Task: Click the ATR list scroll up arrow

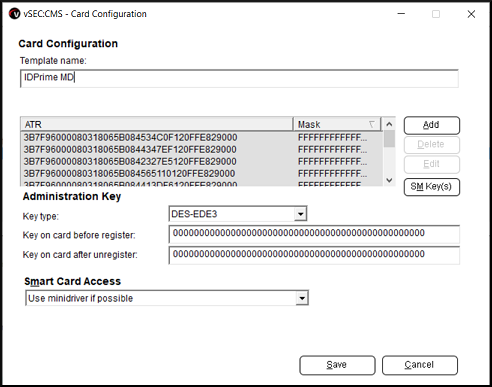Action: pyautogui.click(x=389, y=124)
